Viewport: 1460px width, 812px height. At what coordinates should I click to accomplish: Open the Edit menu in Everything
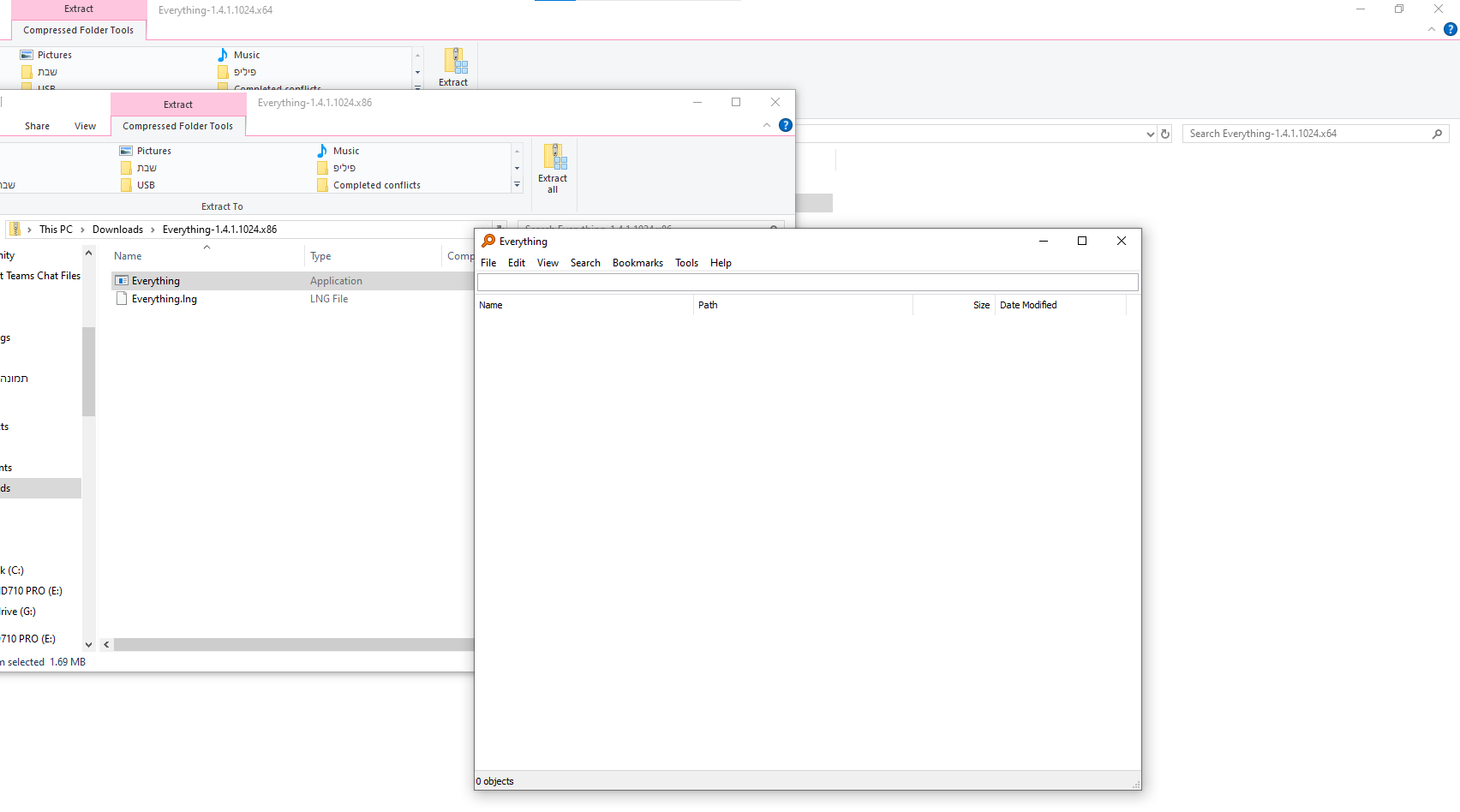(x=517, y=263)
